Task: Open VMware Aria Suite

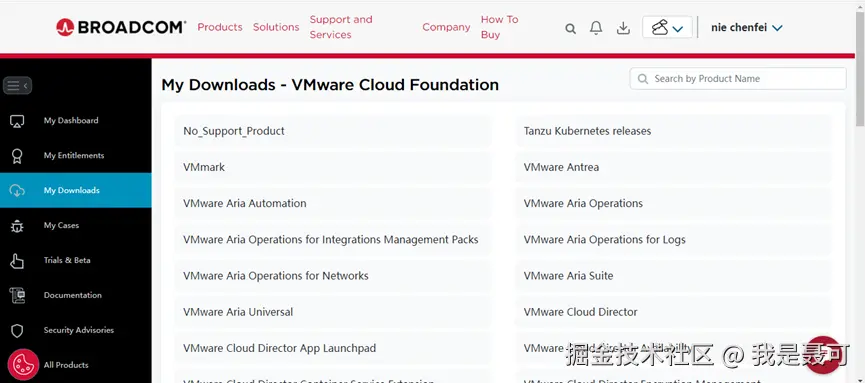Action: [673, 276]
